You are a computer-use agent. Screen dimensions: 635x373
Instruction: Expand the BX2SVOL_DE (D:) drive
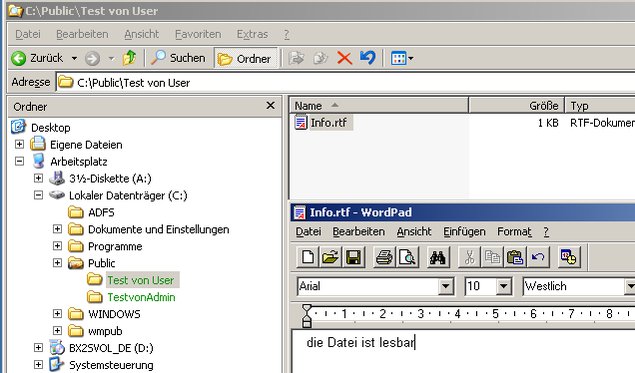click(38, 347)
